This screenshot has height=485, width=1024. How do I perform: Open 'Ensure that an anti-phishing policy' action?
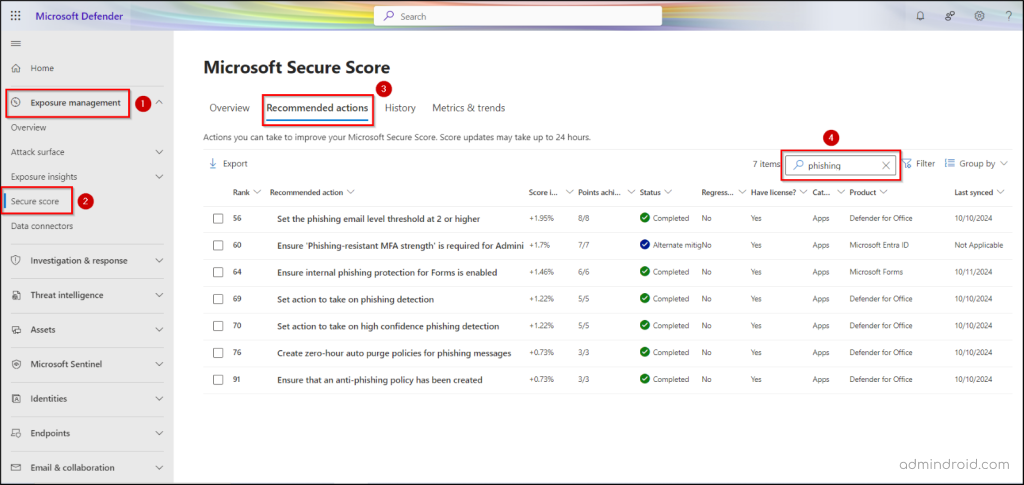[x=379, y=379]
